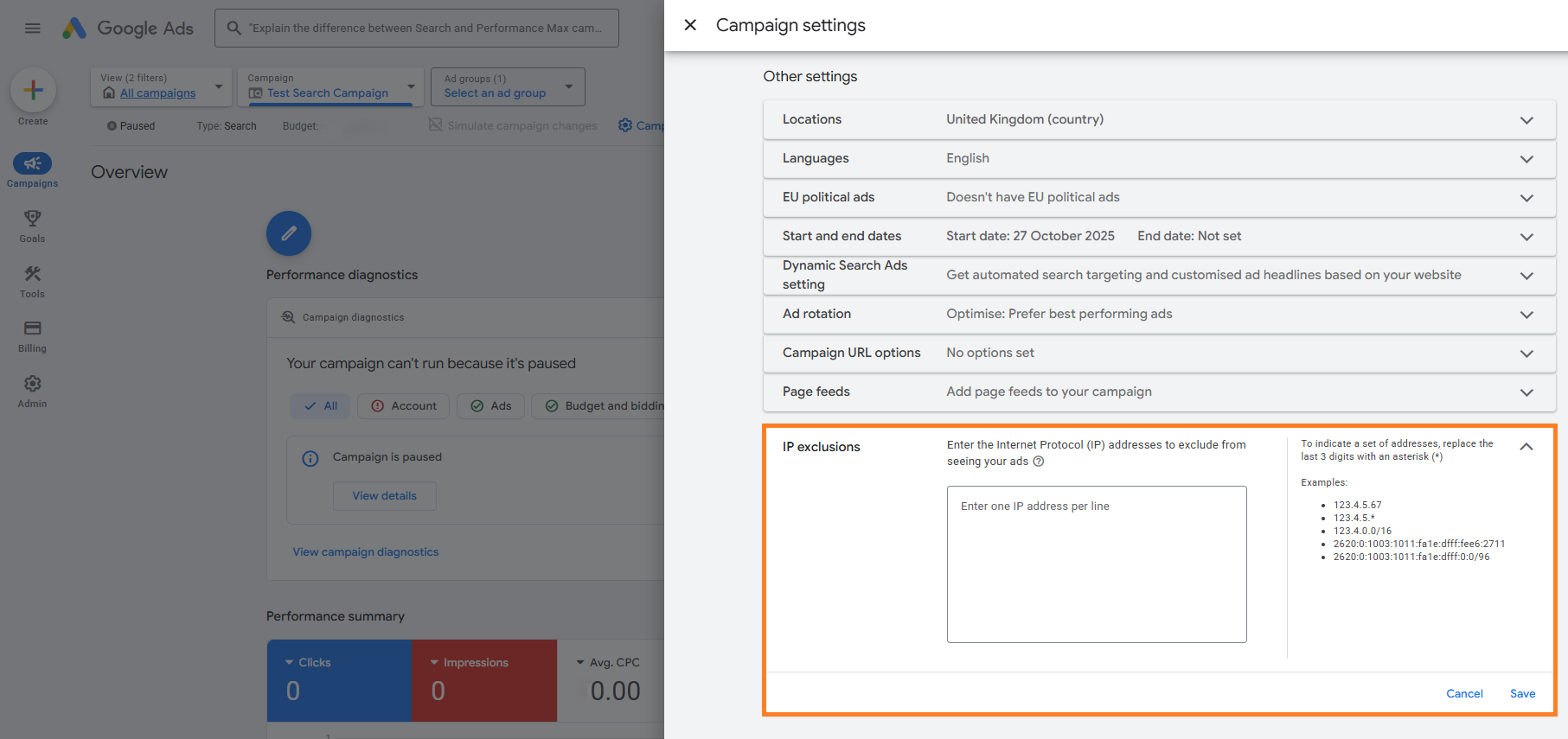Click Cancel in IP exclusions

[1464, 693]
